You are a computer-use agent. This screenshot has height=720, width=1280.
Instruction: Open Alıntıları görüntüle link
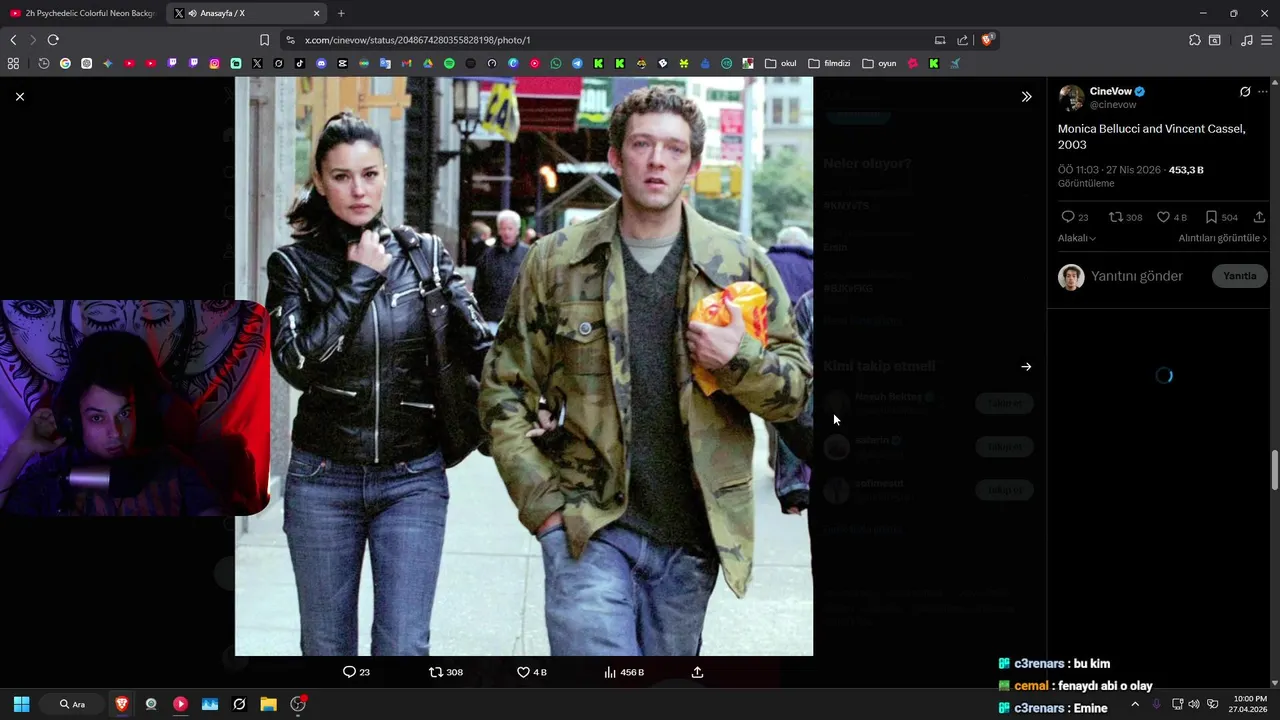coord(1222,238)
